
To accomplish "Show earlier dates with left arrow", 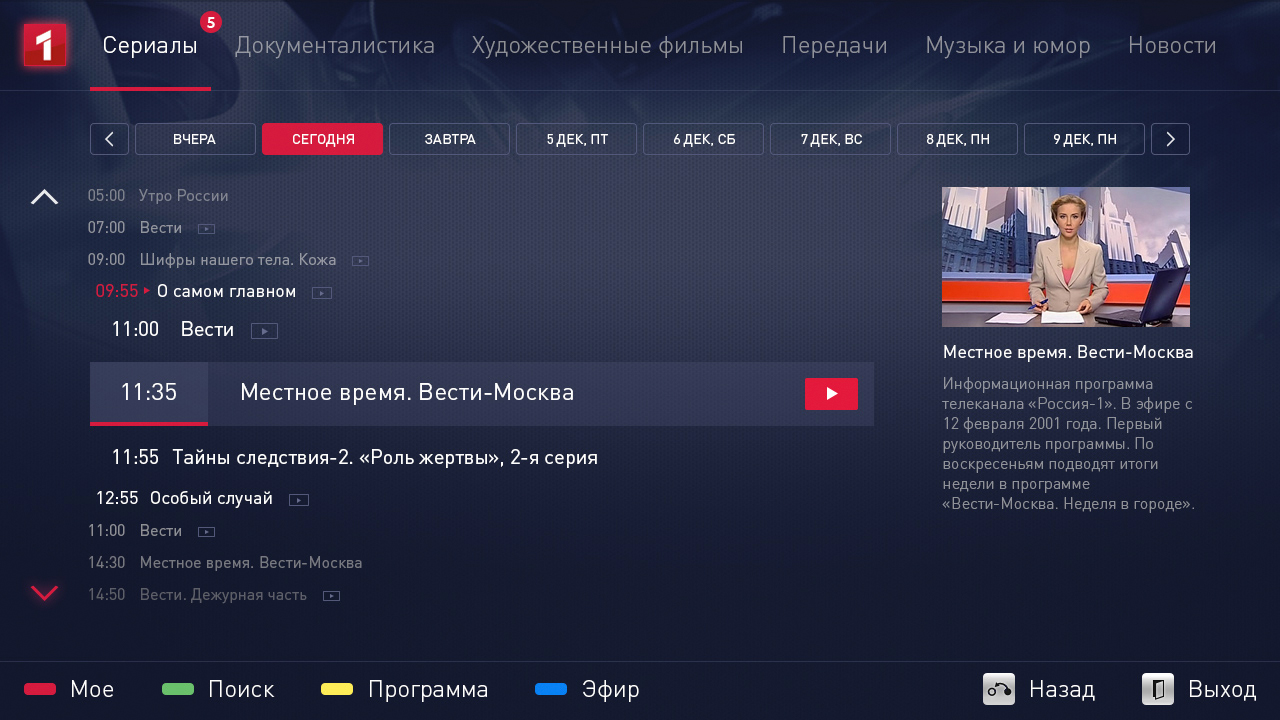I will (x=109, y=139).
